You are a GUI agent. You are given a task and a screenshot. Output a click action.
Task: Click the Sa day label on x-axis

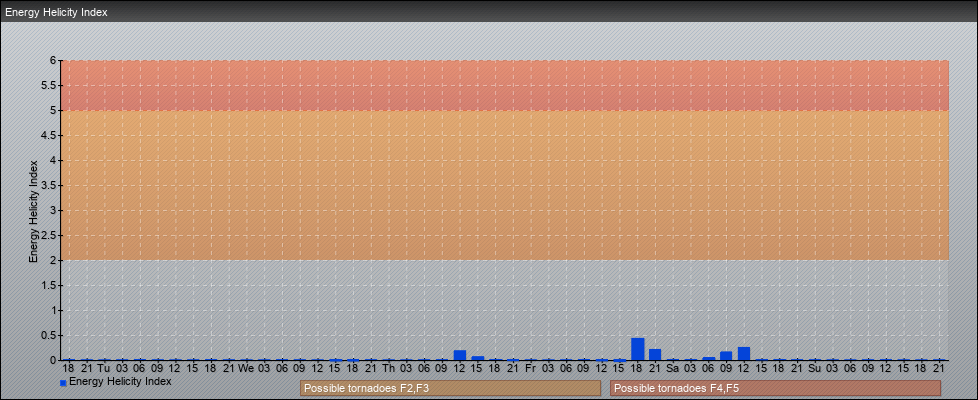click(x=672, y=368)
